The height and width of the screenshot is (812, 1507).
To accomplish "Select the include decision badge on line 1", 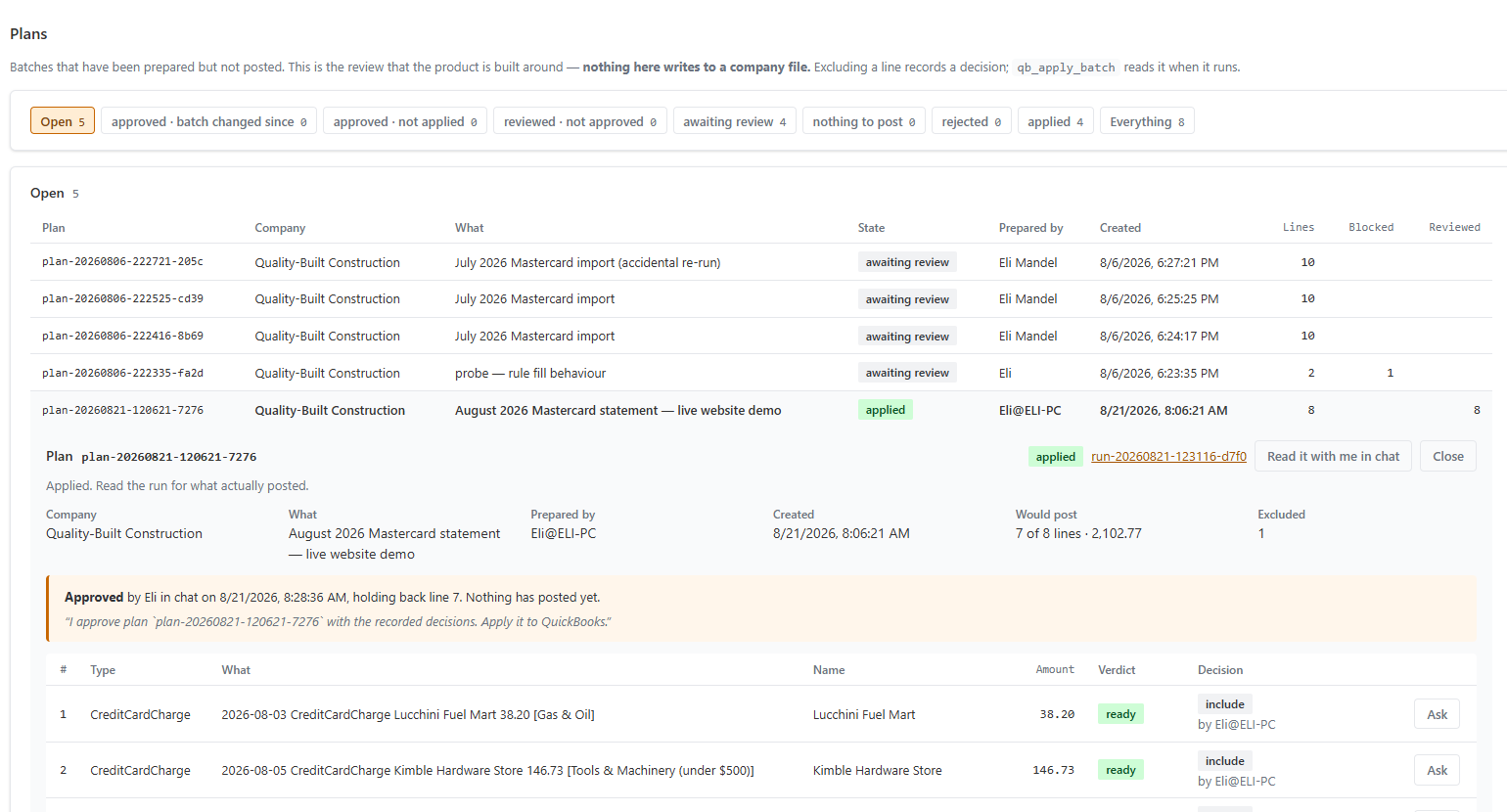I will [x=1225, y=704].
